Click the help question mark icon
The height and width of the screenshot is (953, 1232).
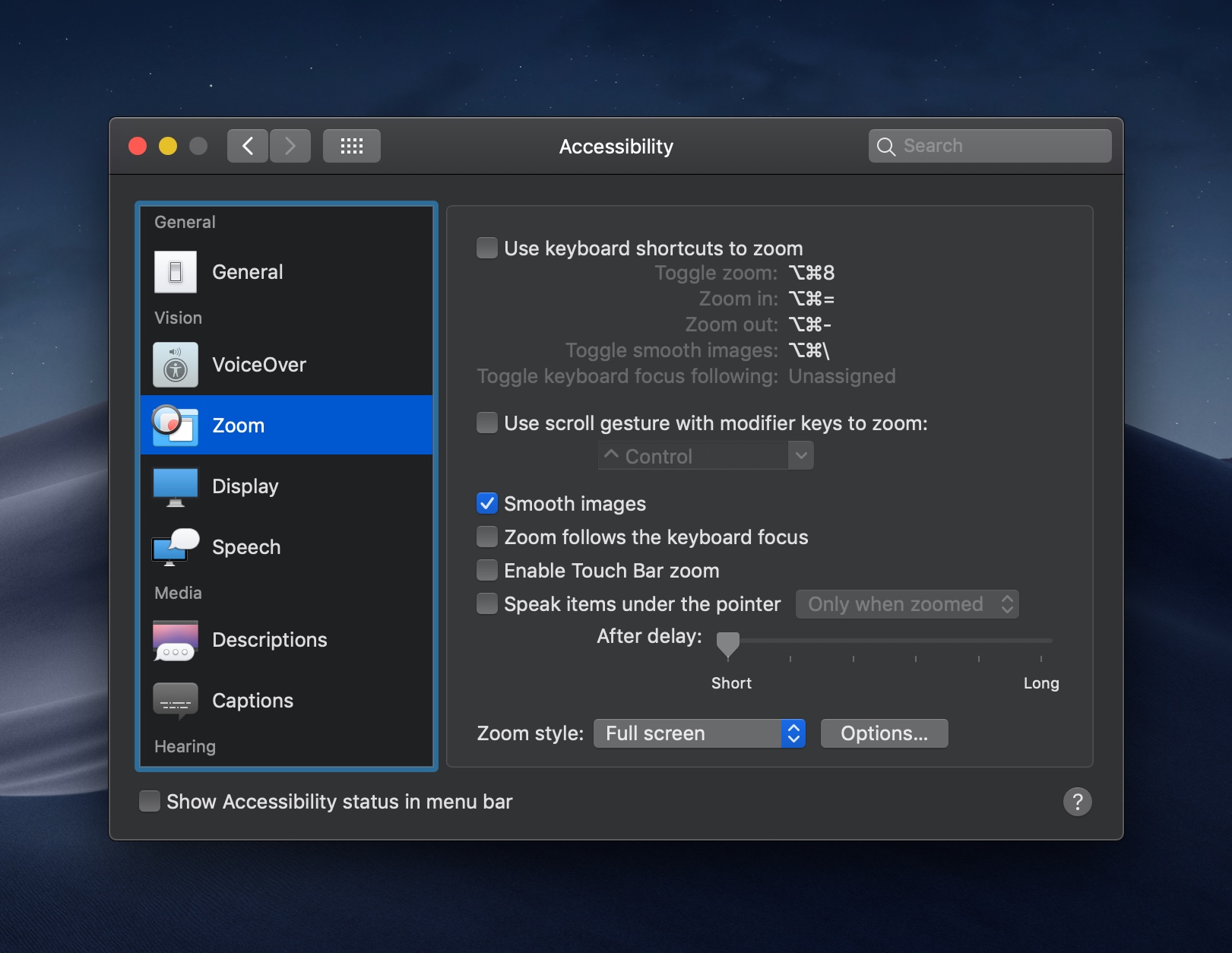[x=1077, y=801]
